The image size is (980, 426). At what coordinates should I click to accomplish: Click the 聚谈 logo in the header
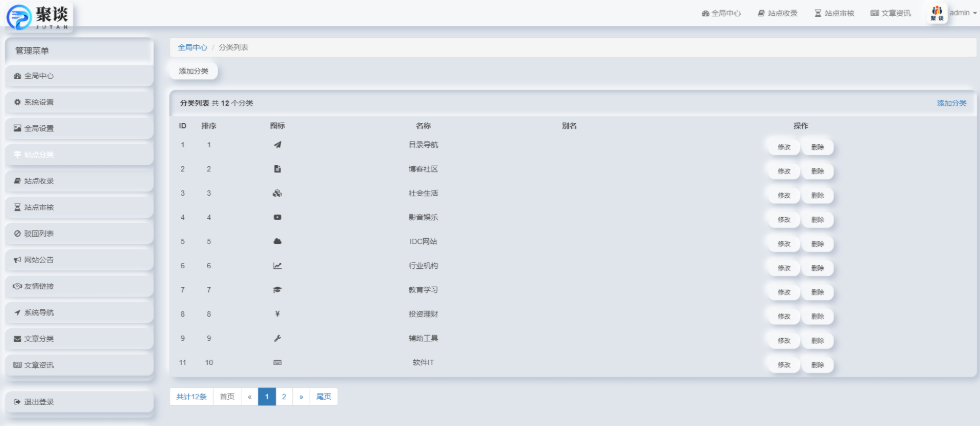point(39,14)
